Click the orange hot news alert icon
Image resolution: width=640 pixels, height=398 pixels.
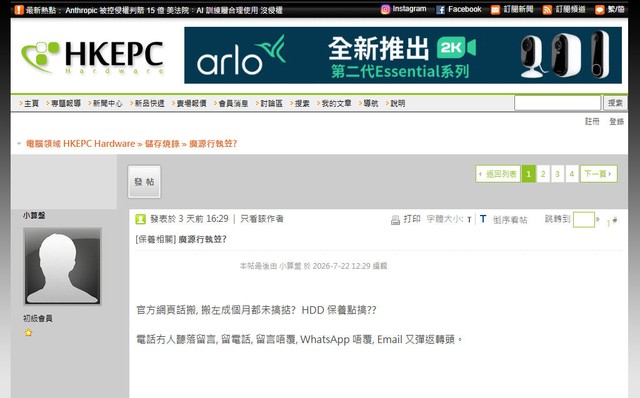coord(19,10)
